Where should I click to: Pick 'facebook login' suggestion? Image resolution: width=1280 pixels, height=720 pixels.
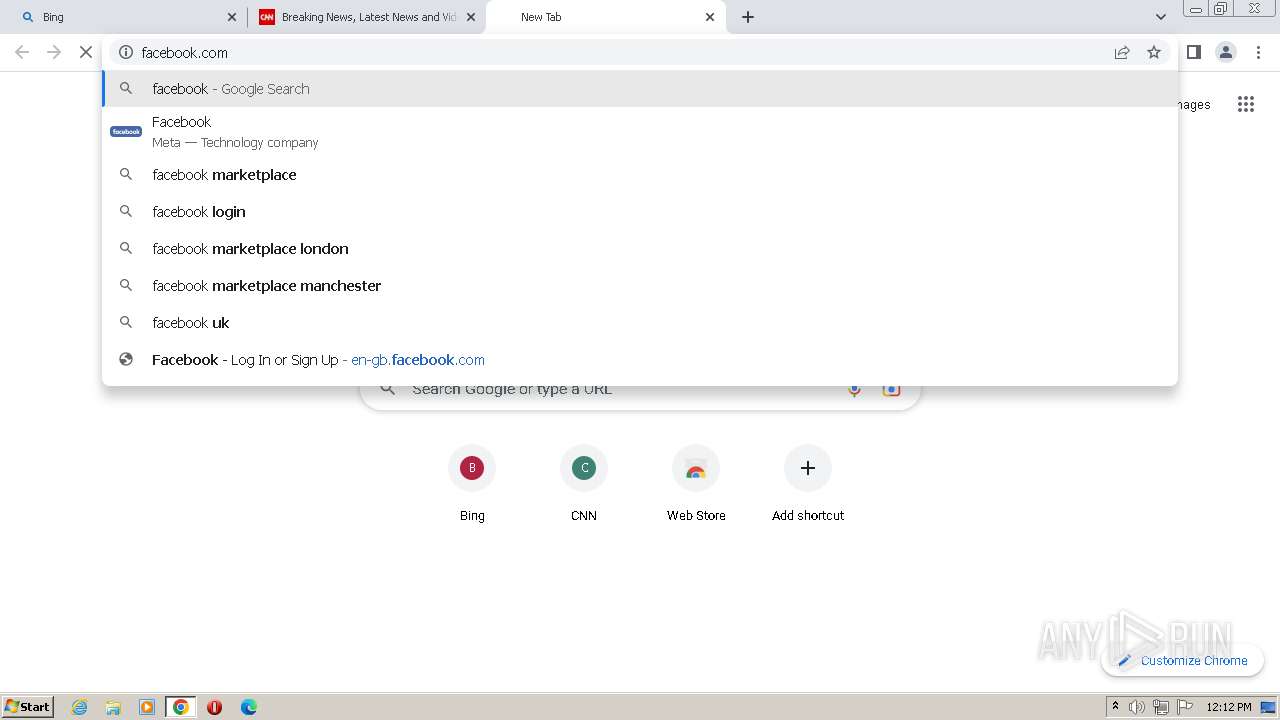pos(640,211)
